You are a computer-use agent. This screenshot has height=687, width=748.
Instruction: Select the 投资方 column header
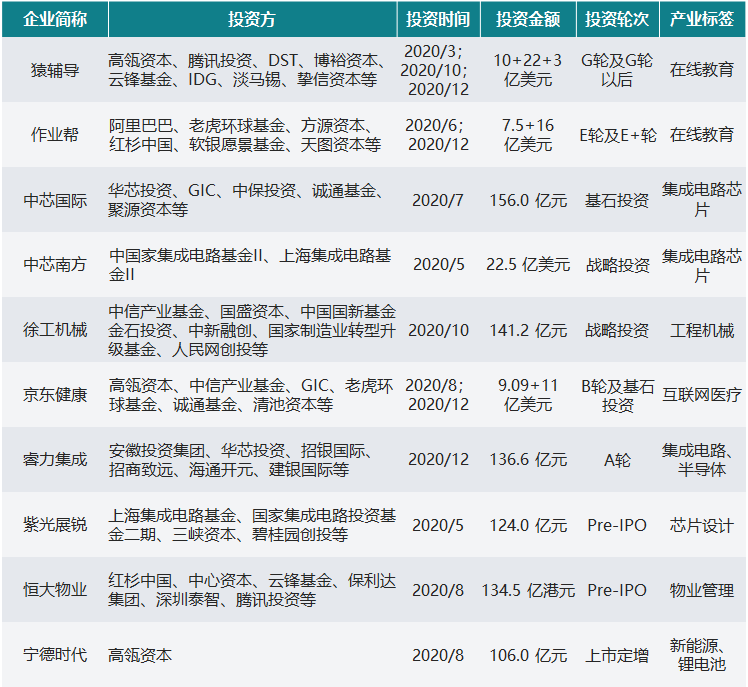[x=252, y=19]
